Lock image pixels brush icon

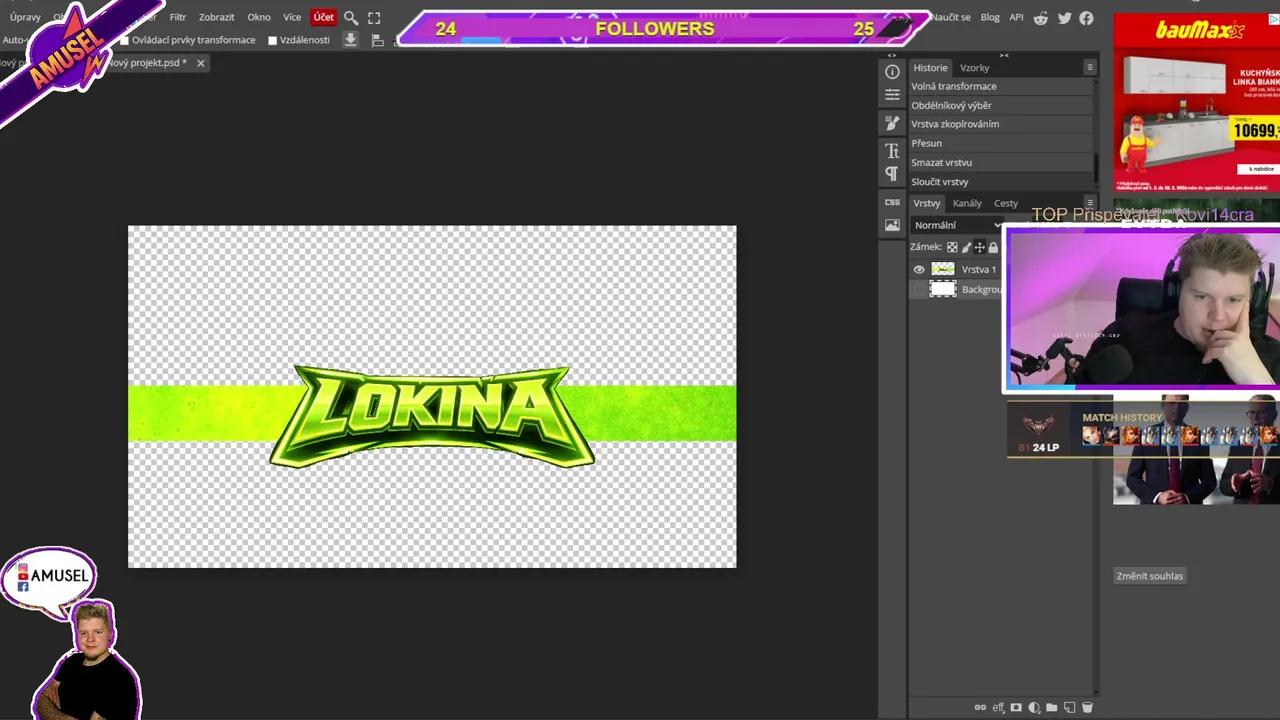[966, 247]
